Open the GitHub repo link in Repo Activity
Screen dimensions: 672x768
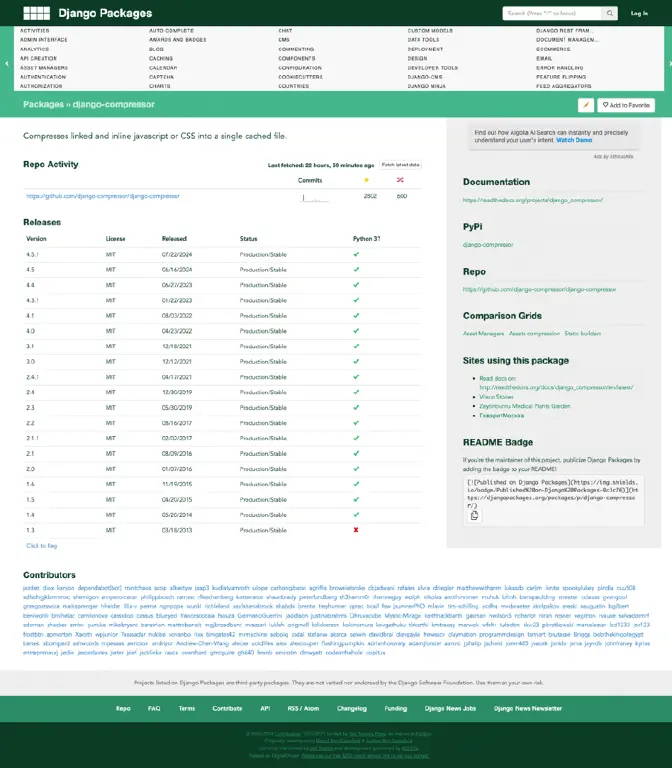tap(103, 196)
